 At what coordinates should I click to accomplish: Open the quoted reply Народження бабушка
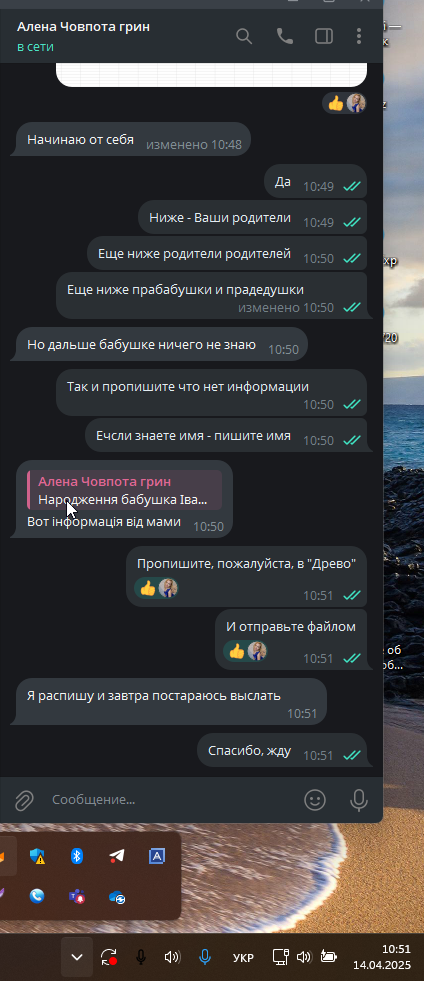(124, 490)
